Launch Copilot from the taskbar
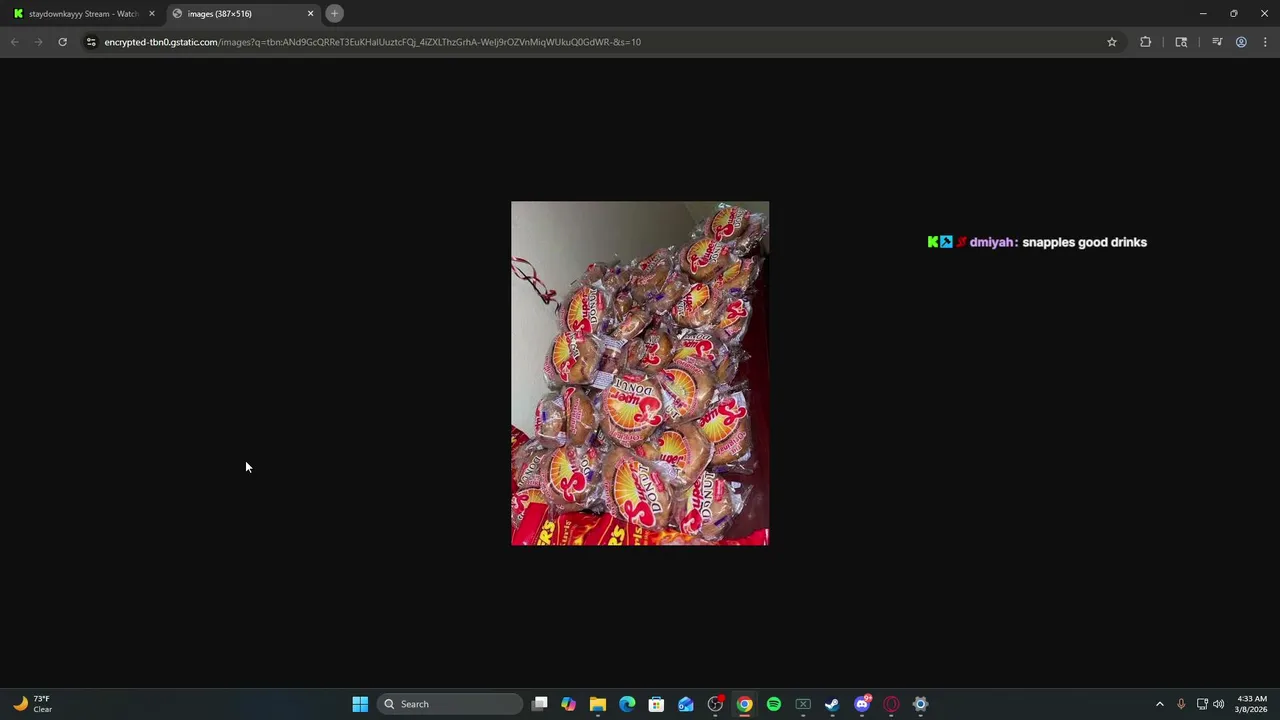1280x720 pixels. pos(568,704)
